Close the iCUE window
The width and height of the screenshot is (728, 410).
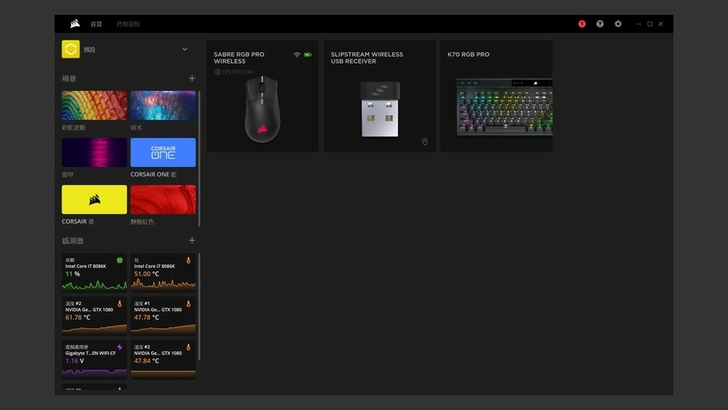pos(661,24)
